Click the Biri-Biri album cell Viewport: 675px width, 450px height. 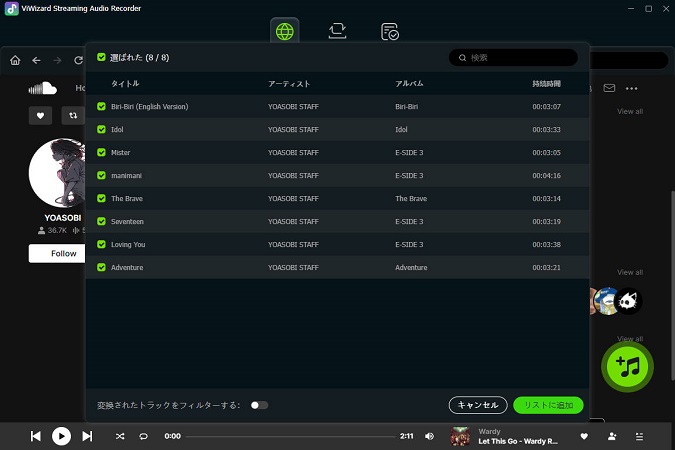point(406,106)
